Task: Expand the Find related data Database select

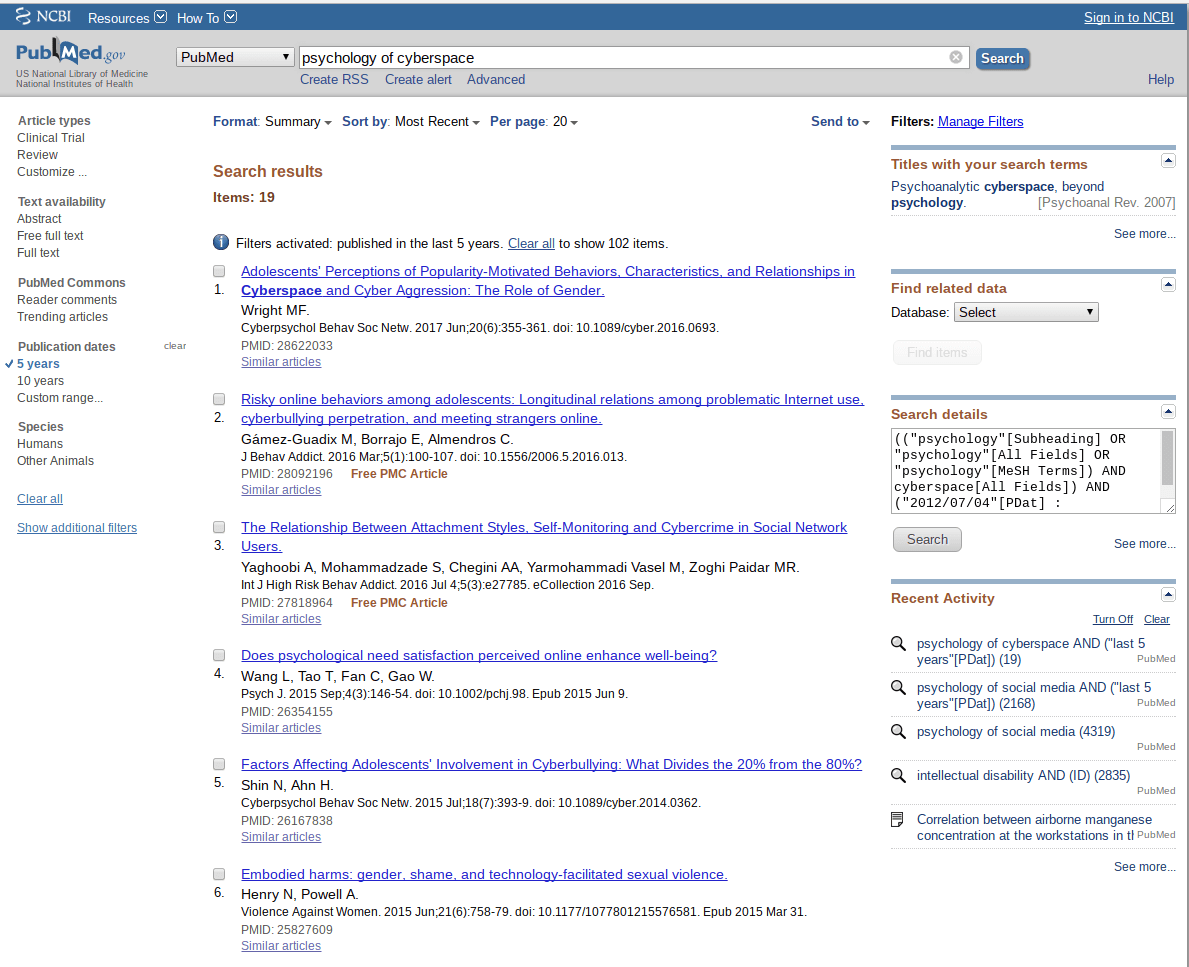Action: pyautogui.click(x=1025, y=312)
